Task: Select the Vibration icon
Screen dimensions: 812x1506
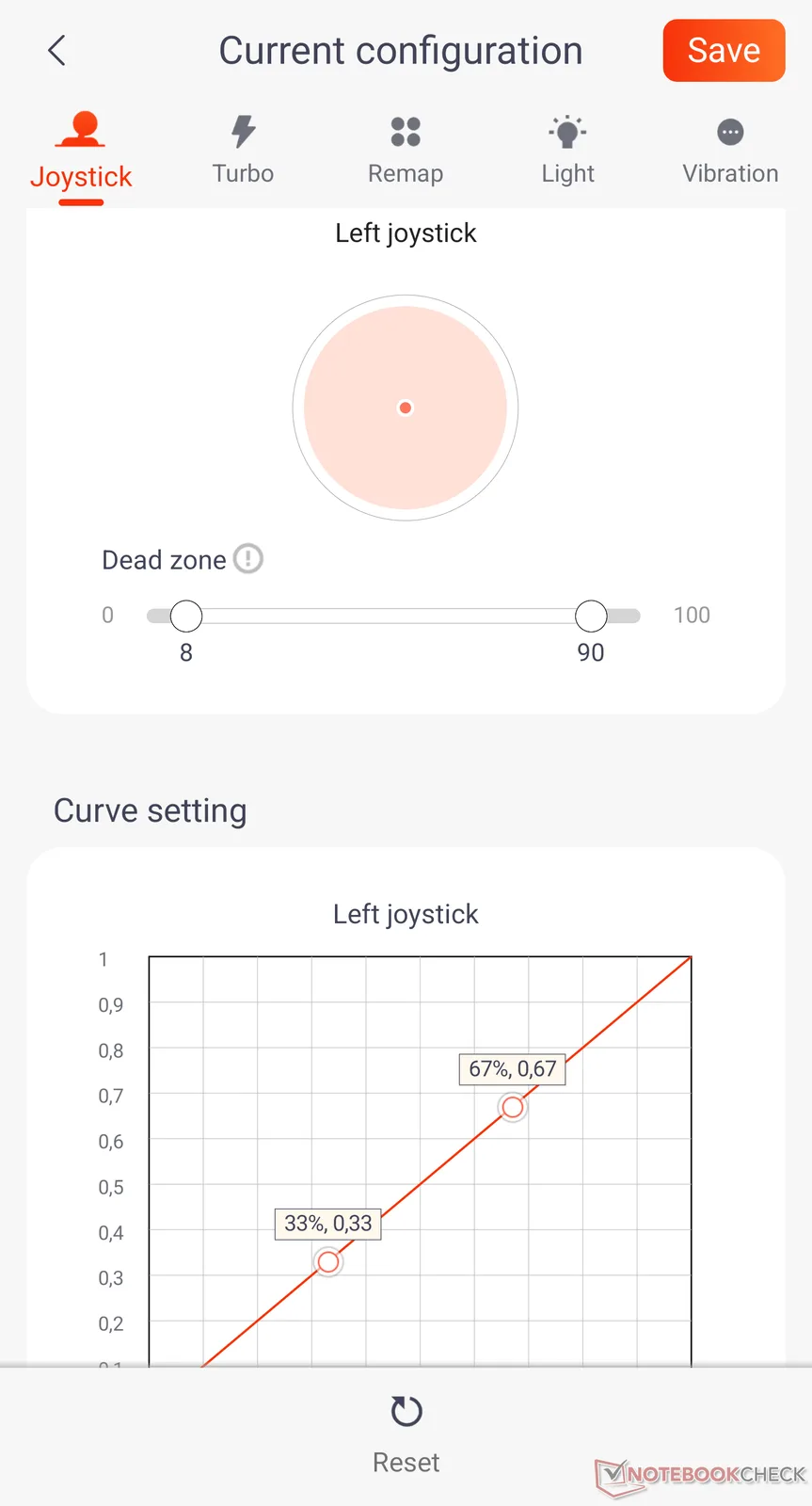Action: [730, 133]
